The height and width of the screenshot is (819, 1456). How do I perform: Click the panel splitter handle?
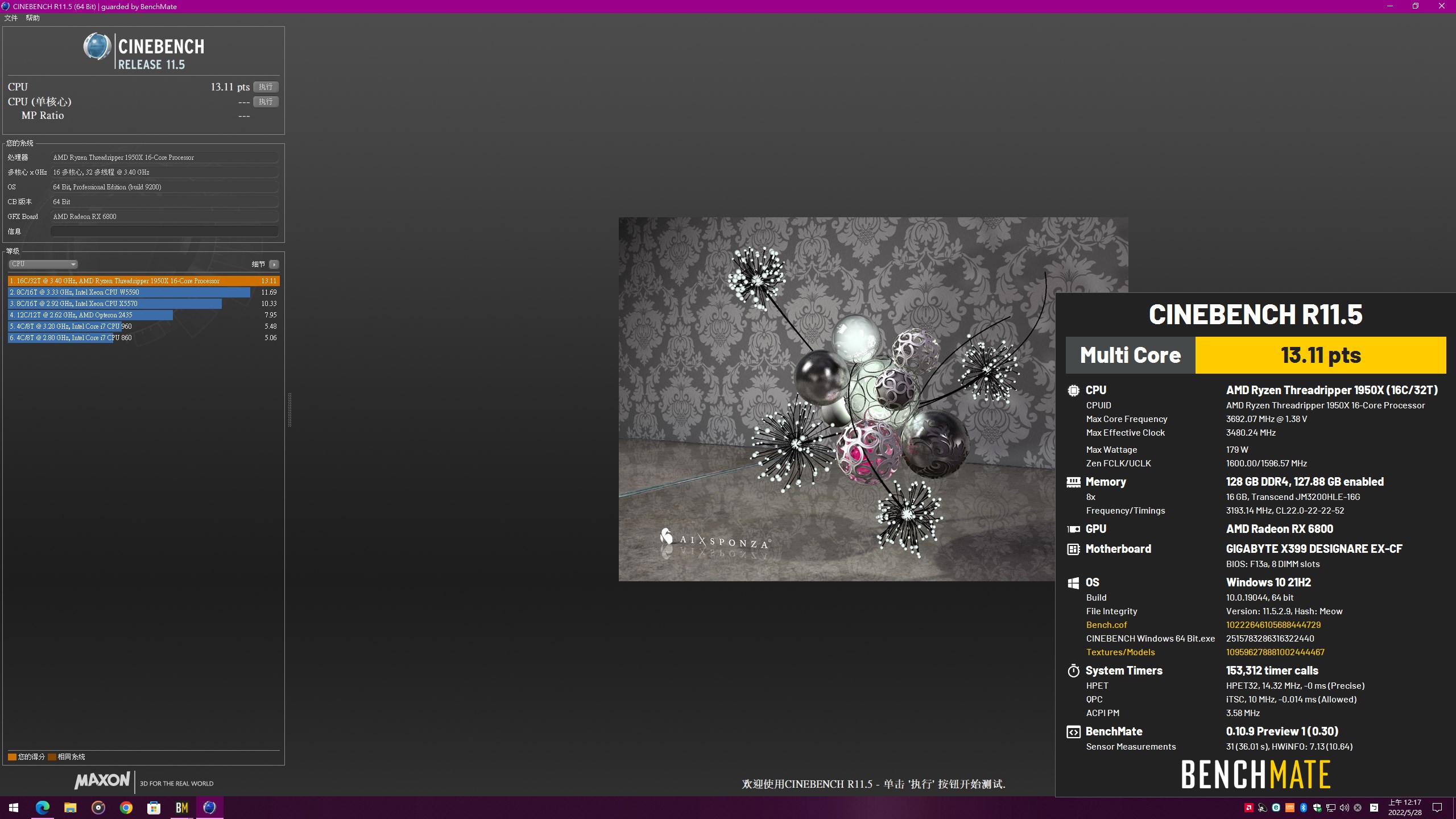click(289, 409)
